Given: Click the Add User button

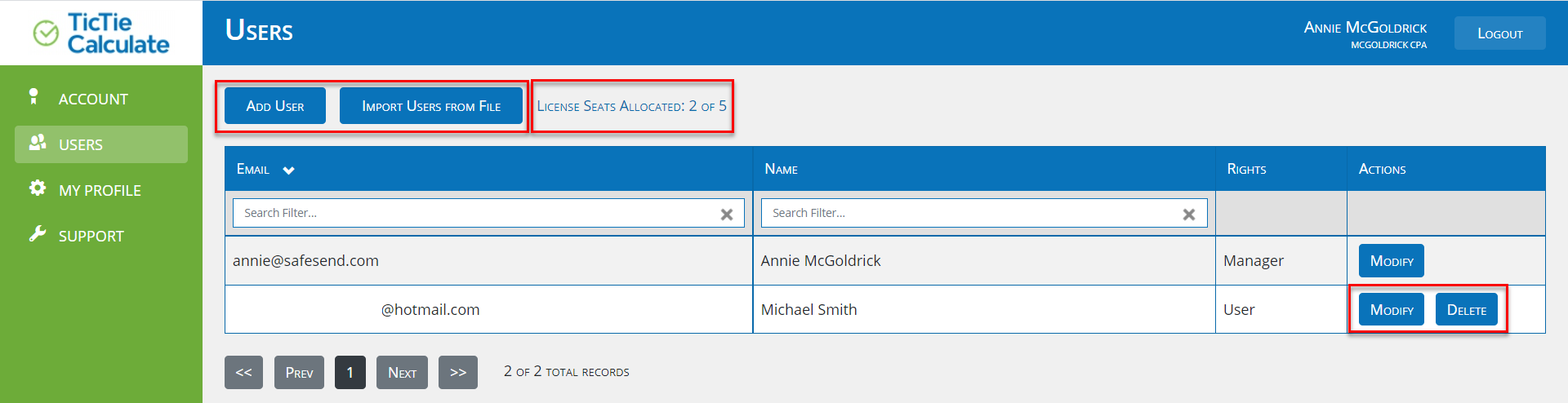Looking at the screenshot, I should [275, 106].
